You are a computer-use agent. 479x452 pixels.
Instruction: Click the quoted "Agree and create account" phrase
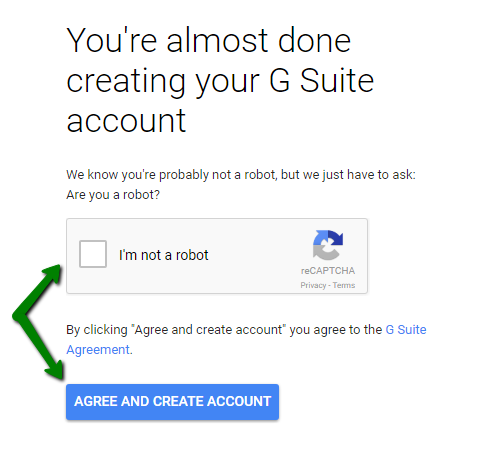coord(209,330)
